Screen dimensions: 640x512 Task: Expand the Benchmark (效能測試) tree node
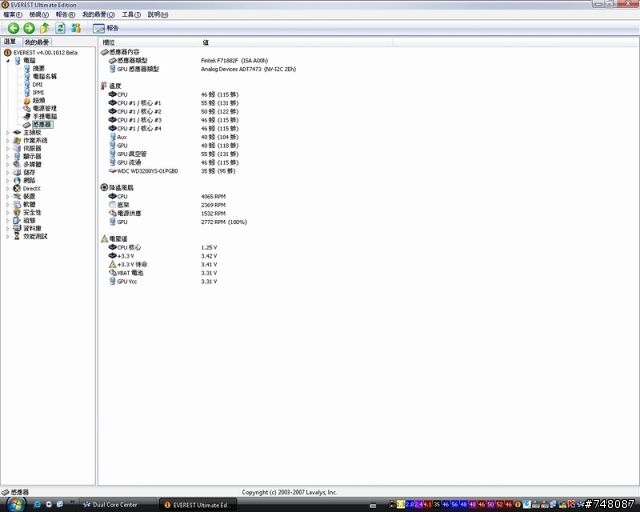8,236
